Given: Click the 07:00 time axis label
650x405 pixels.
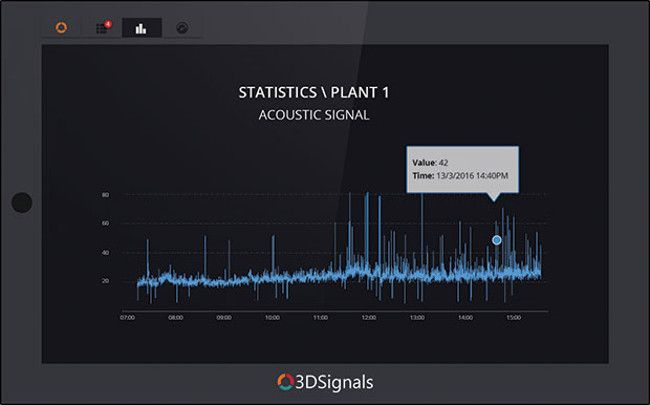Looking at the screenshot, I should click(127, 319).
